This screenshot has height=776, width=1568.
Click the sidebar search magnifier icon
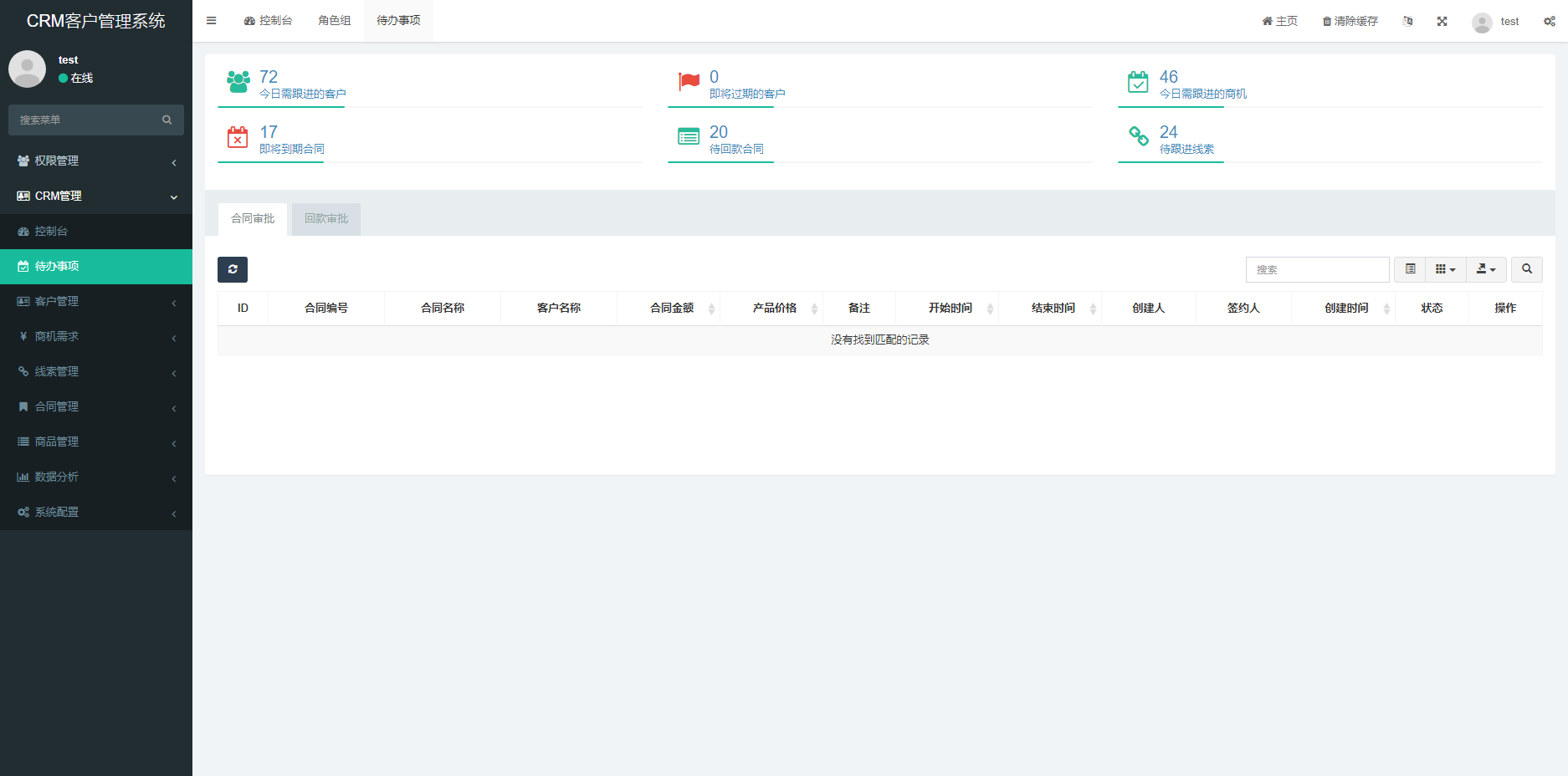click(167, 120)
